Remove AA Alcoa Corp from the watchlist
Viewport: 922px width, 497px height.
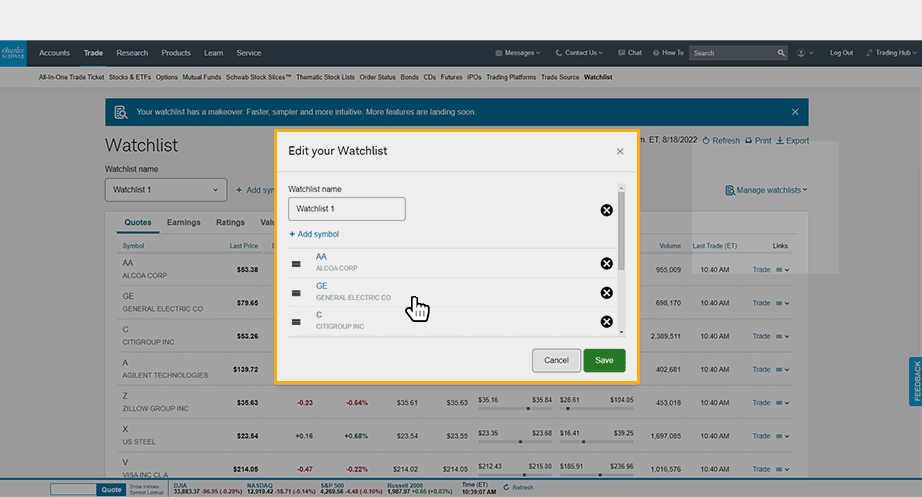pyautogui.click(x=606, y=264)
